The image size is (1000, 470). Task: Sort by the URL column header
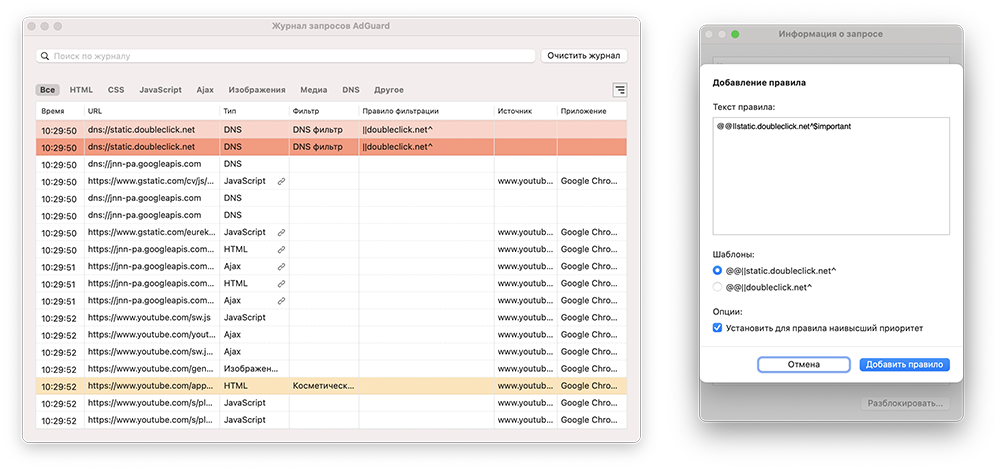click(152, 111)
